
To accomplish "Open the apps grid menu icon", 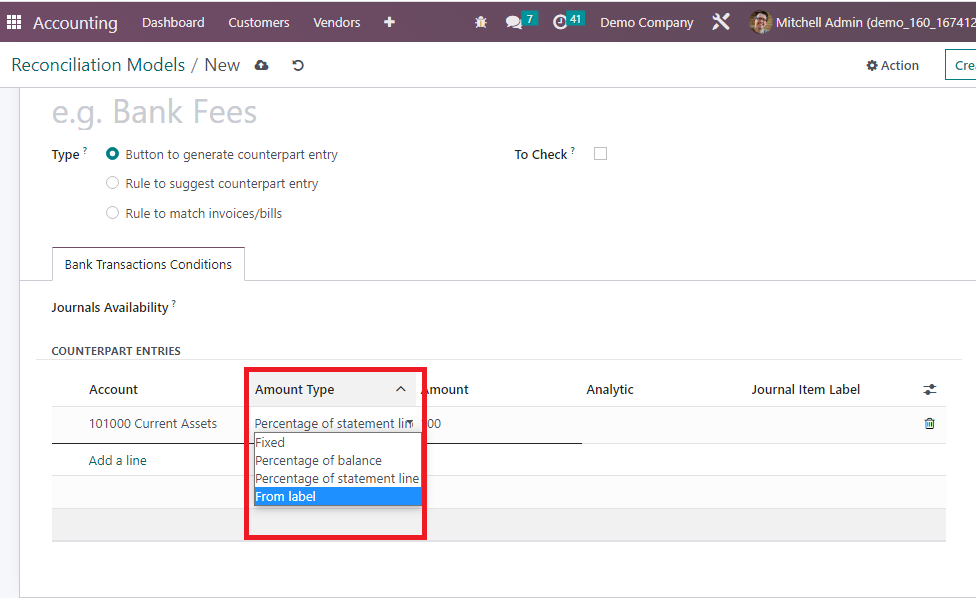I will (14, 22).
